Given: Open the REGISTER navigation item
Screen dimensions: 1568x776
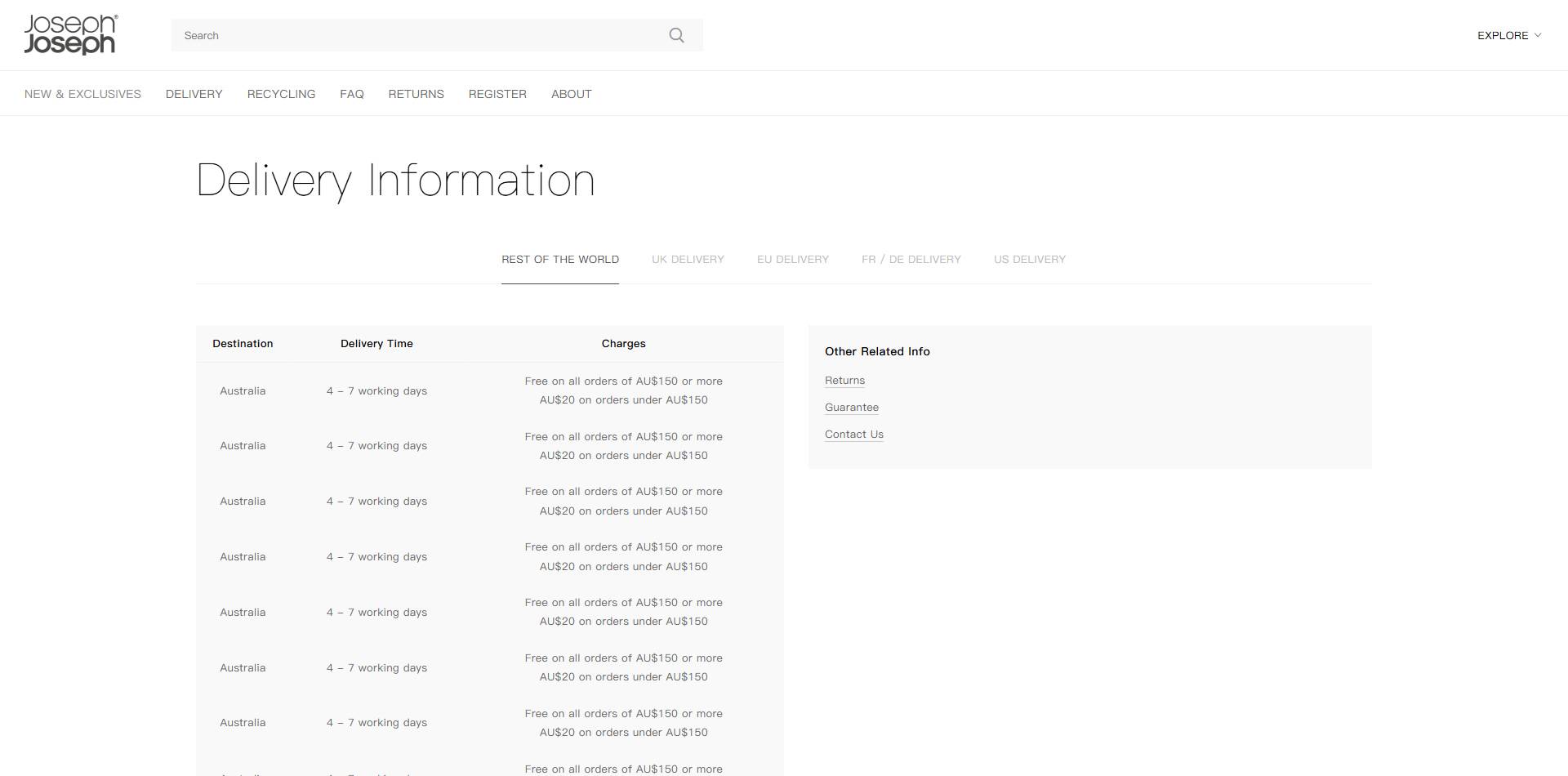Looking at the screenshot, I should 497,94.
